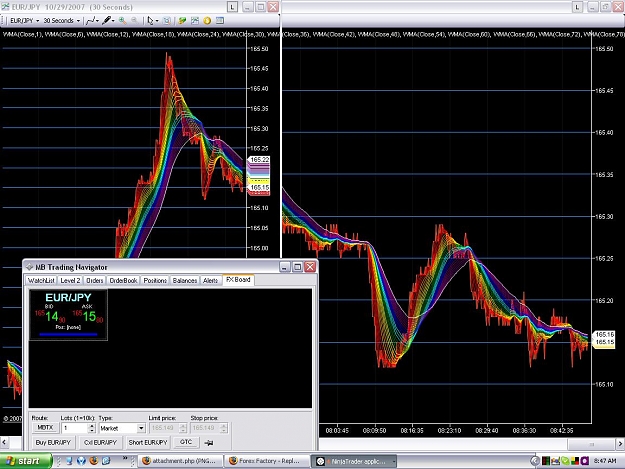Click the EUR/JPY quote tile header
Screen dimensions: 625x469
tap(68, 297)
